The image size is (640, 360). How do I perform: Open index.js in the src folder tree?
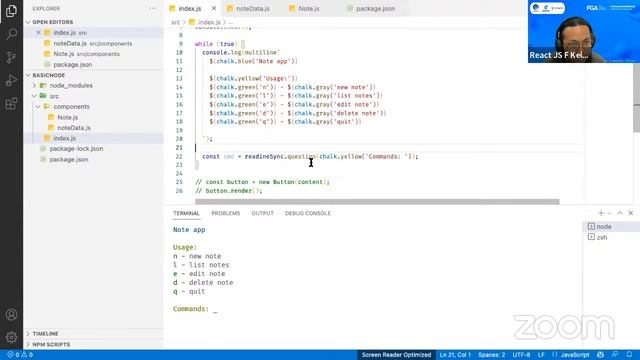(64, 138)
